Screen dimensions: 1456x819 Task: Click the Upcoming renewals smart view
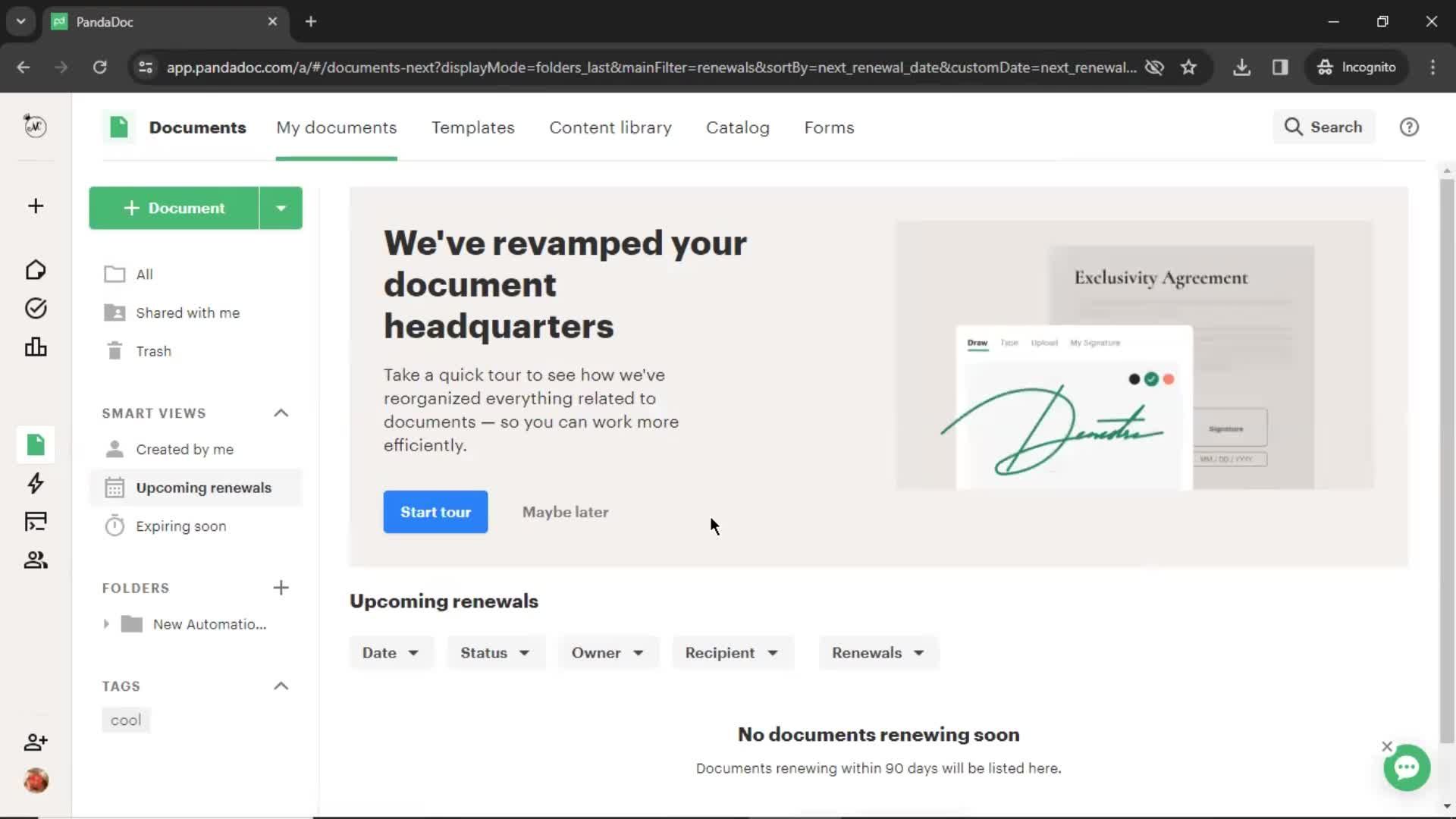tap(204, 487)
